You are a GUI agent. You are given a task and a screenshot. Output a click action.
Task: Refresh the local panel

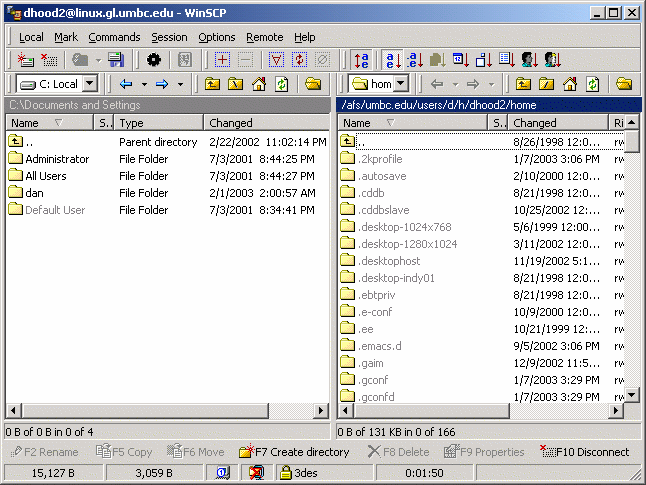[x=282, y=84]
